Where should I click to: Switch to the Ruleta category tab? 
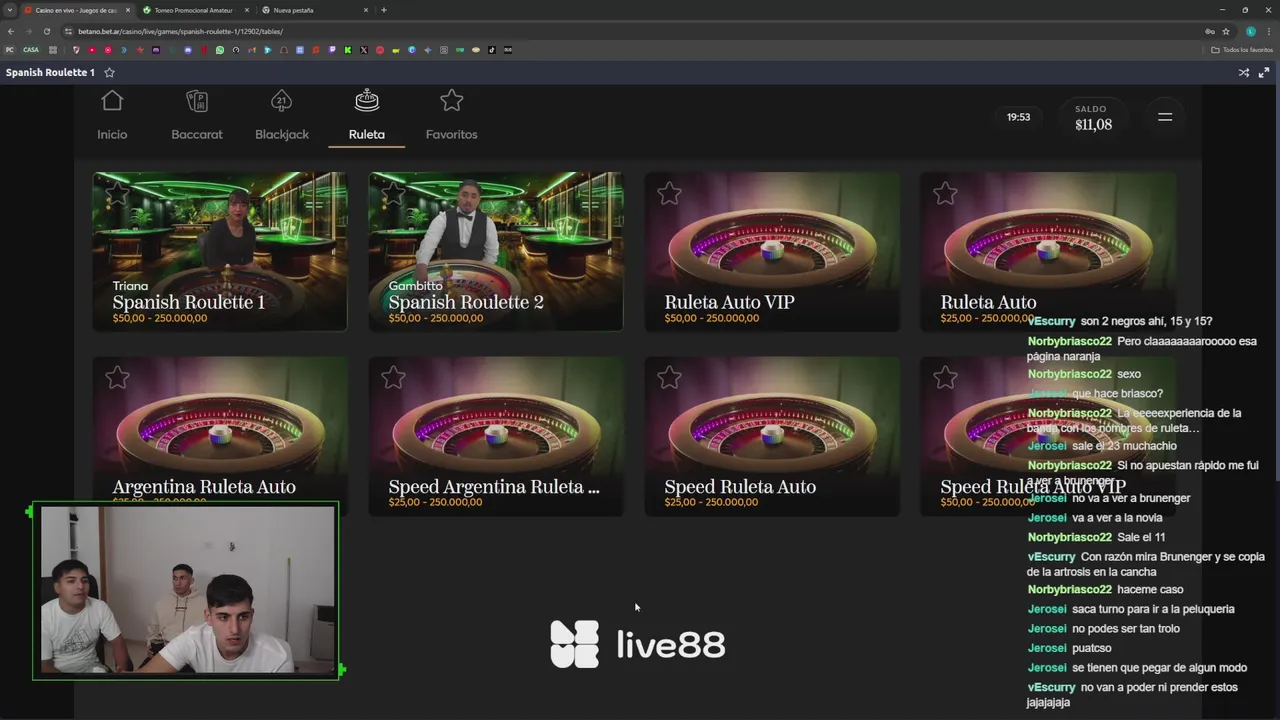point(367,117)
